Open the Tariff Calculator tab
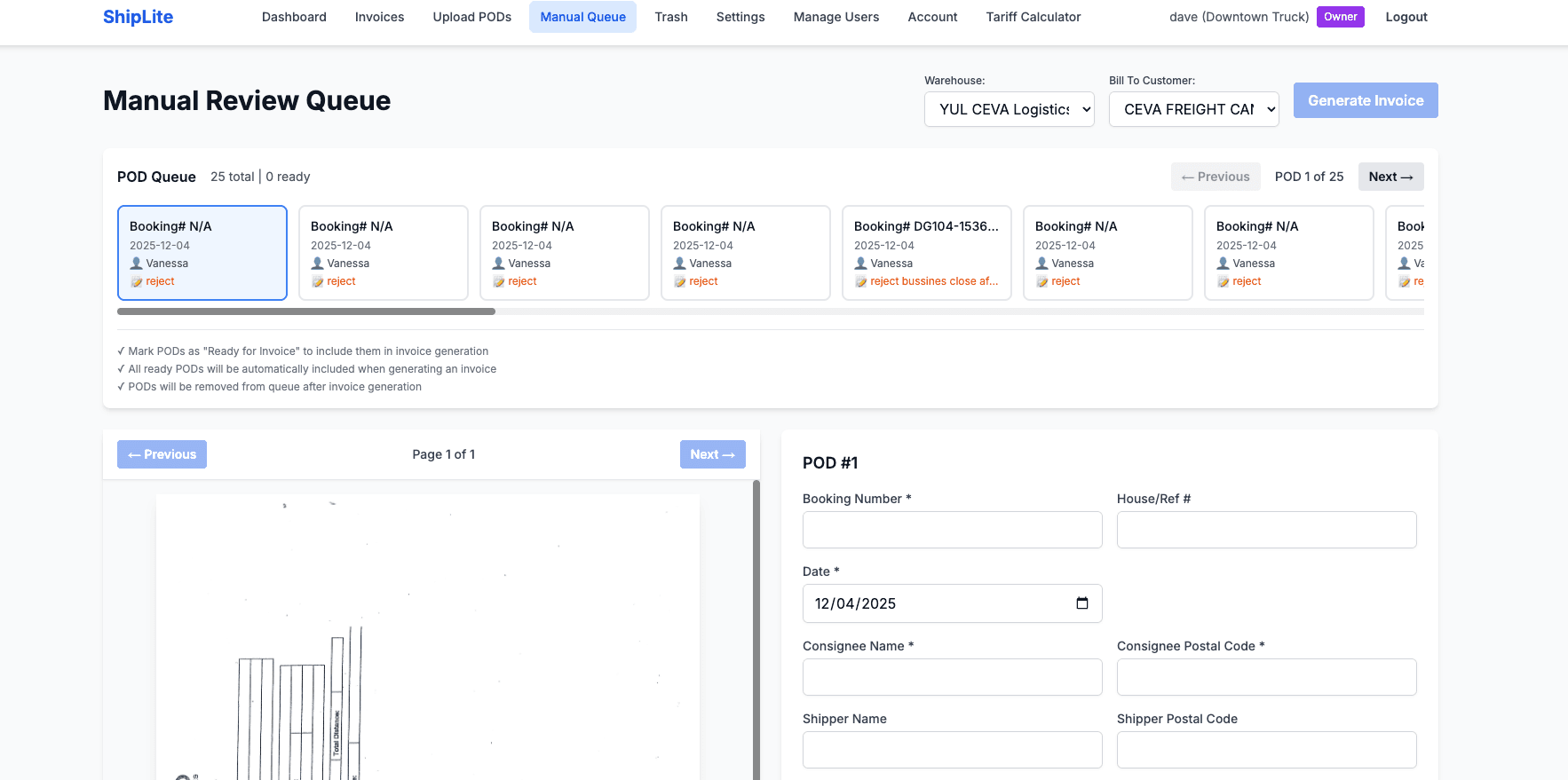The image size is (1568, 780). tap(1033, 17)
